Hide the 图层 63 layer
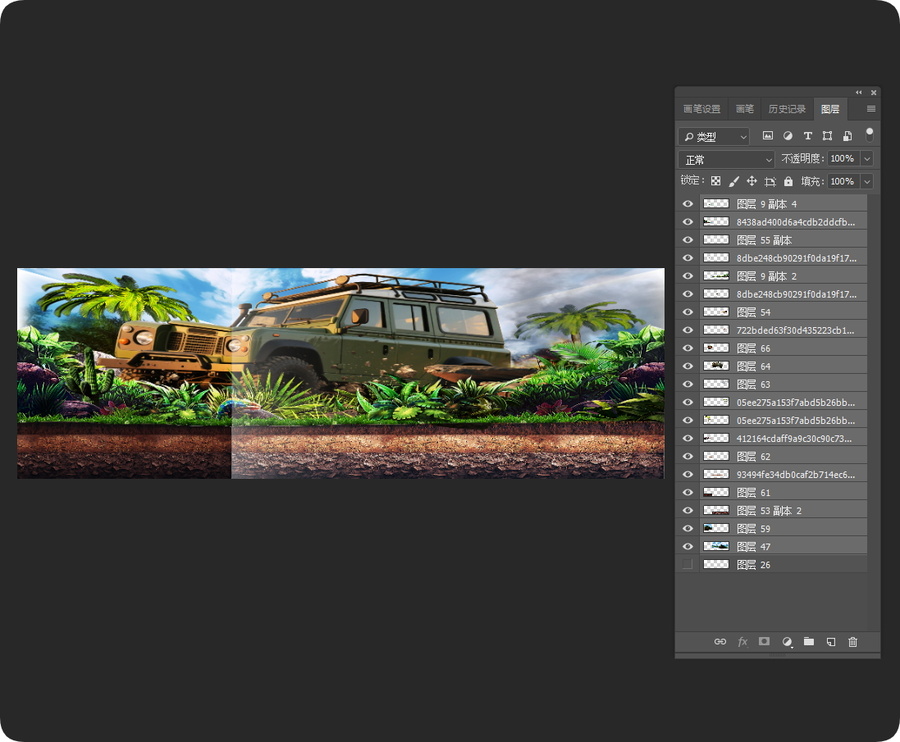This screenshot has height=742, width=900. click(688, 384)
